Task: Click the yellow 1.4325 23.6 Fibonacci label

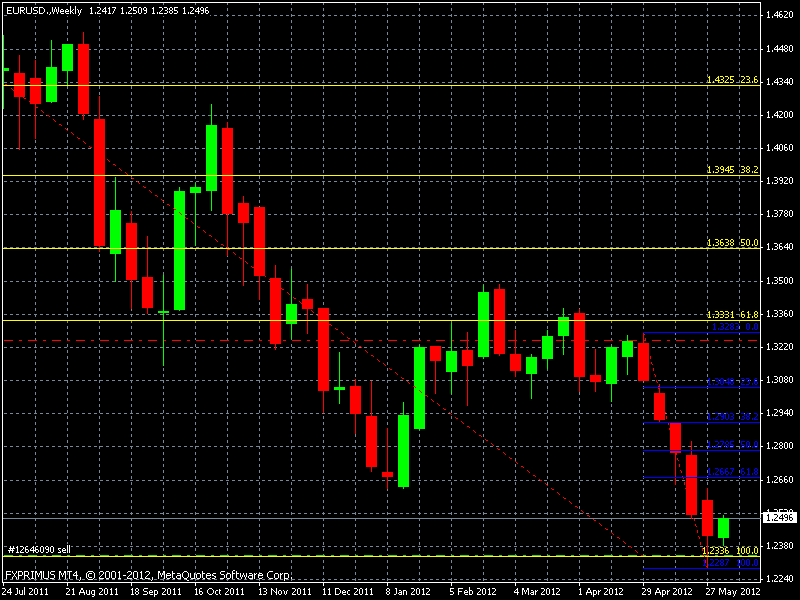Action: click(x=733, y=80)
